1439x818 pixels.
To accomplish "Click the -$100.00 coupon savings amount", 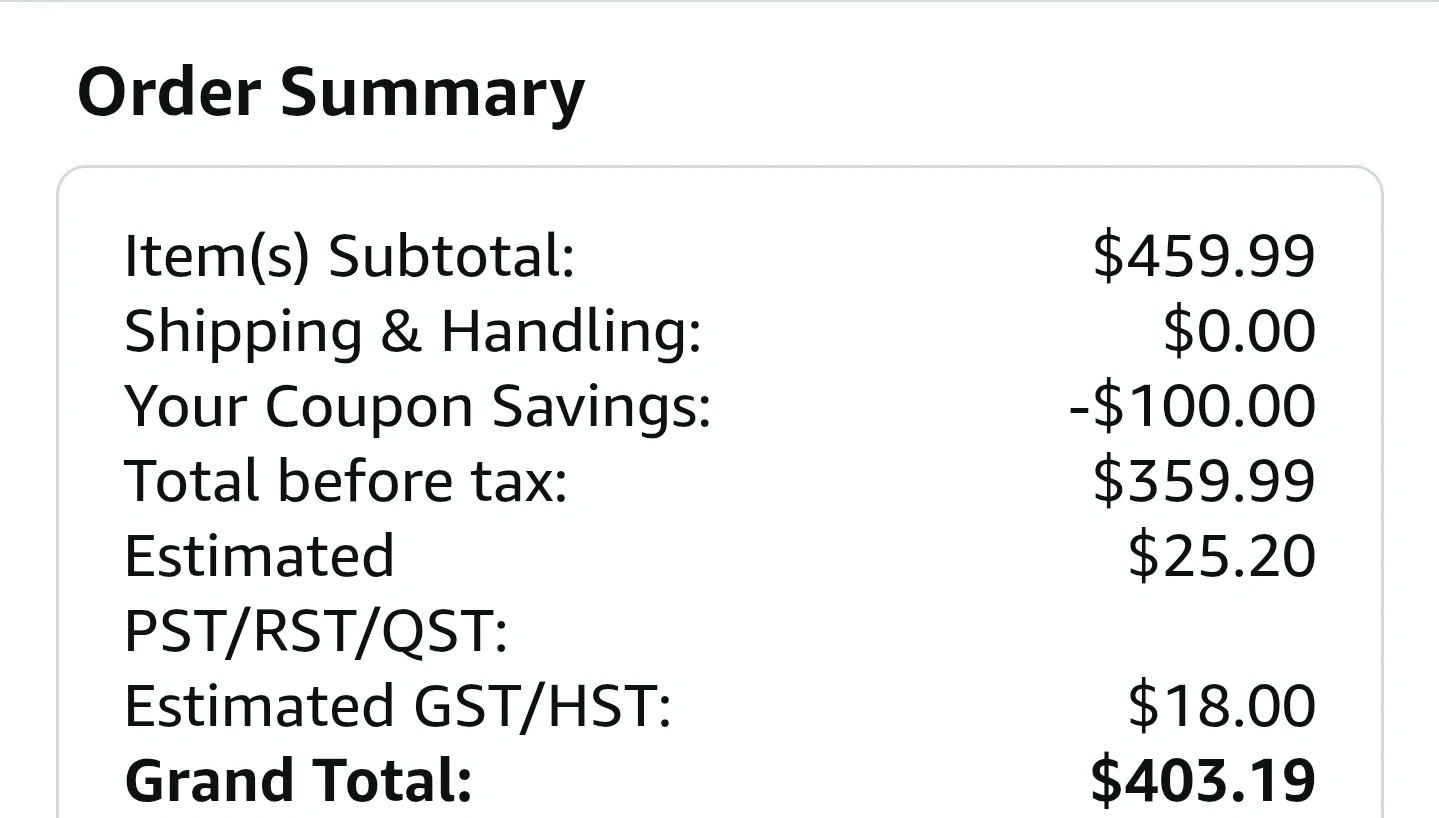I will (1191, 406).
